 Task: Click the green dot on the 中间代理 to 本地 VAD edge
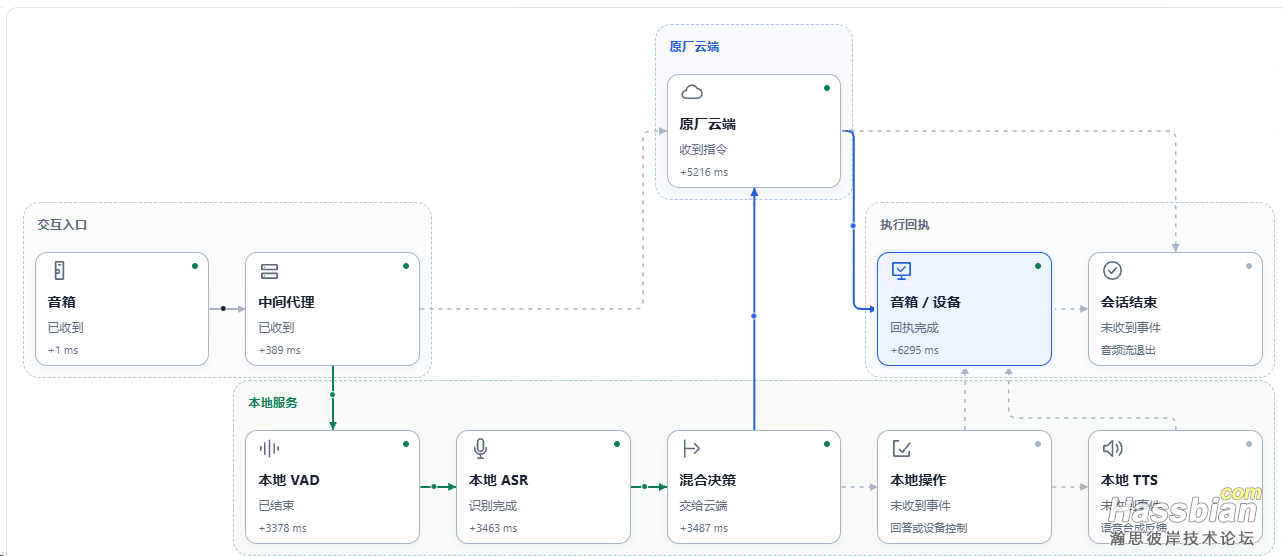coord(332,394)
